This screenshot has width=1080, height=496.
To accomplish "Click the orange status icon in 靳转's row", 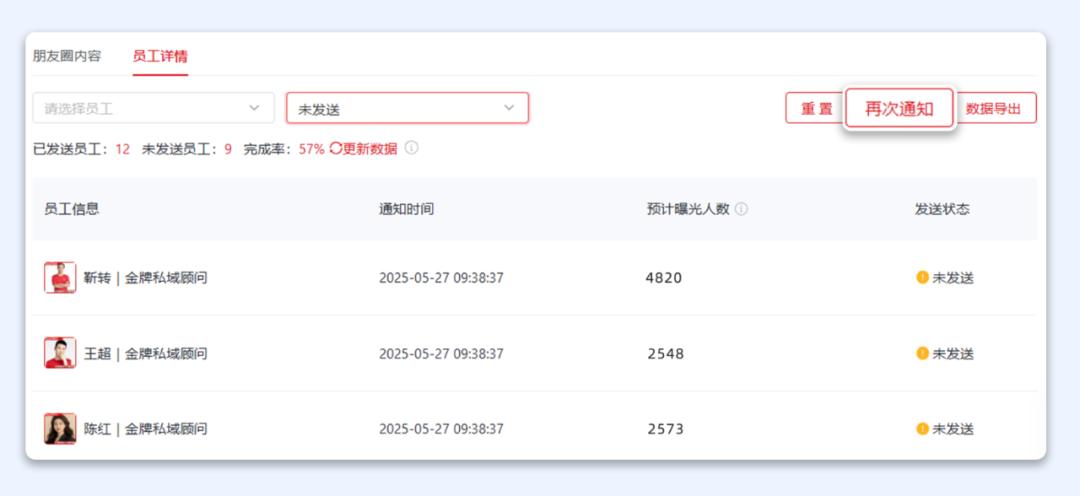I will 922,277.
